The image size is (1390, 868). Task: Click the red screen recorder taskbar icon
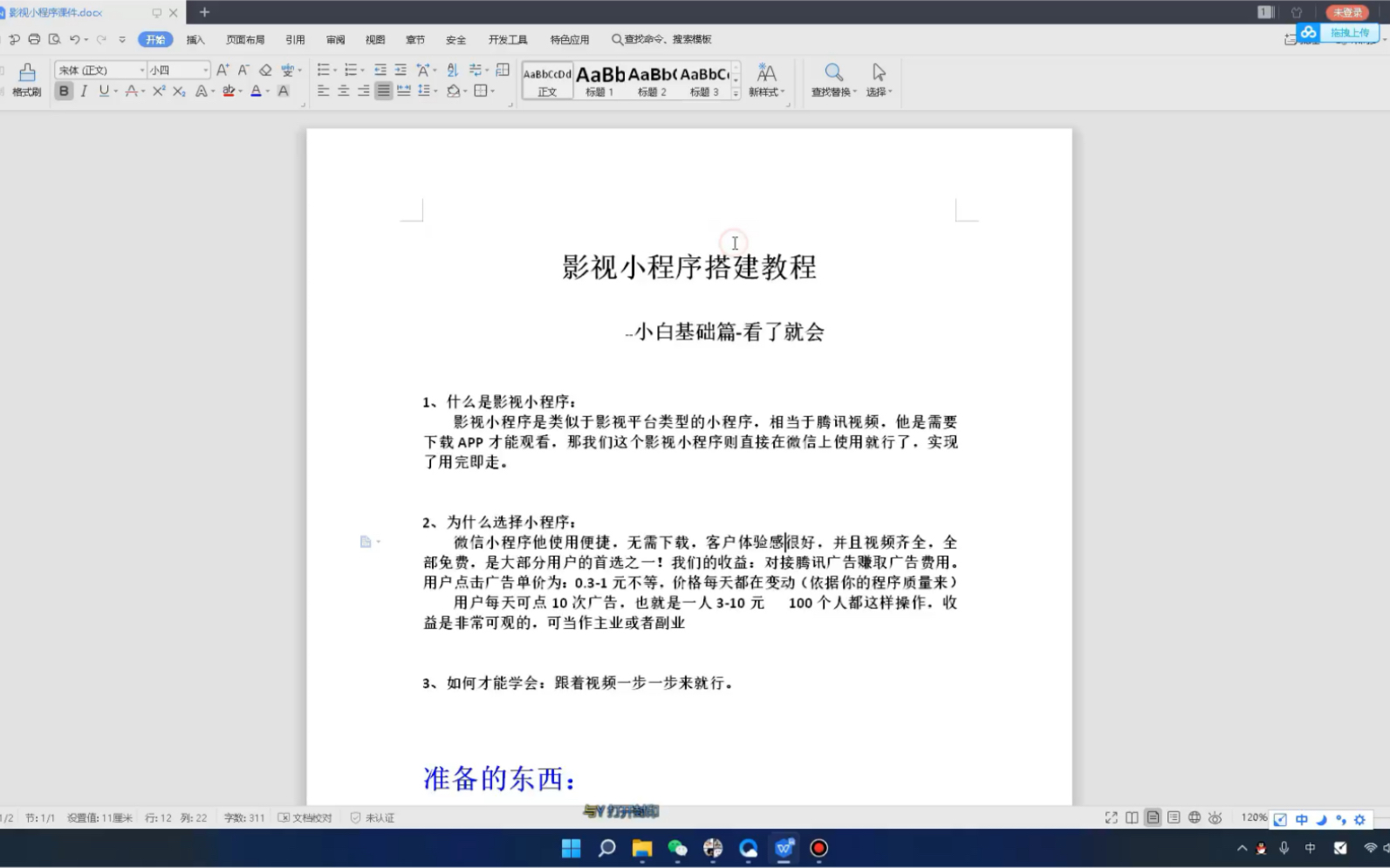(x=818, y=848)
